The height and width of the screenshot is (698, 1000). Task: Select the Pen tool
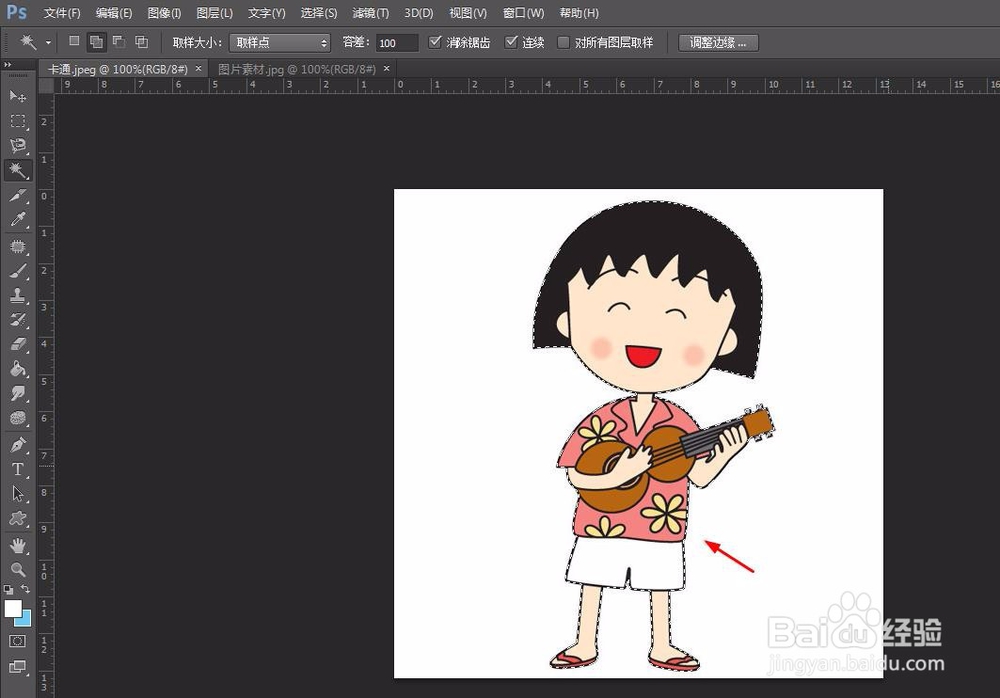[18, 445]
